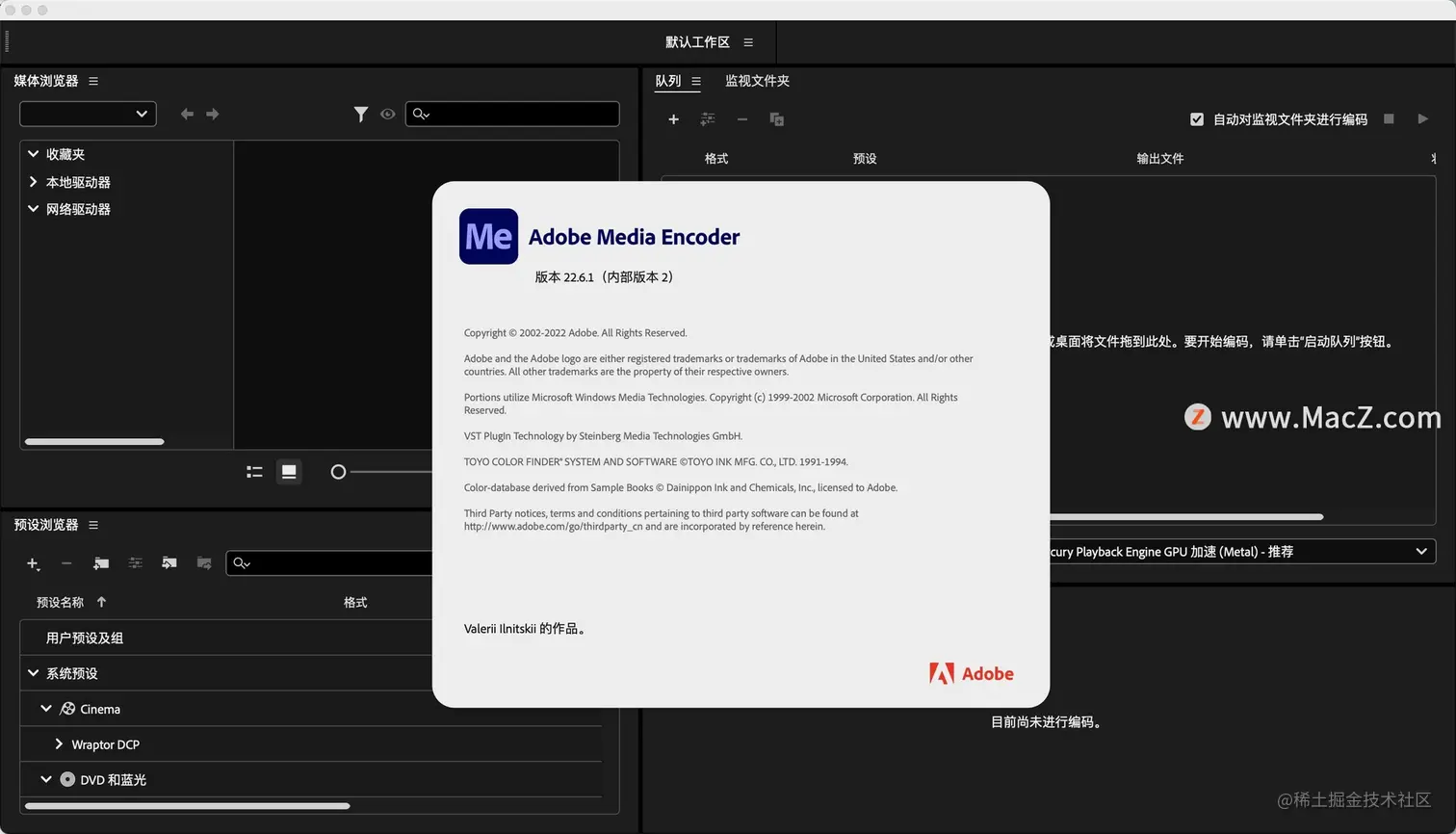Toggle 自动对监视文件夹进行编码 checkbox
Screen dimensions: 1456x834
pos(1197,119)
